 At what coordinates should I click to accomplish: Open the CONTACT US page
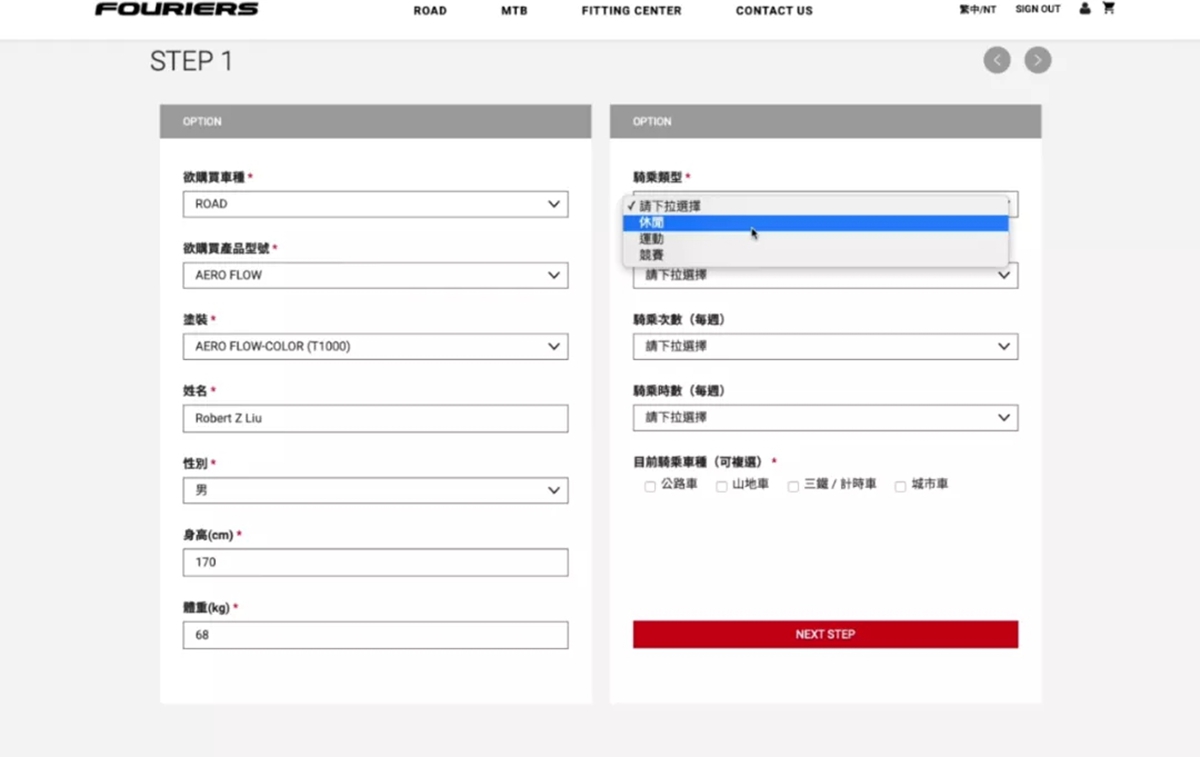pos(774,11)
